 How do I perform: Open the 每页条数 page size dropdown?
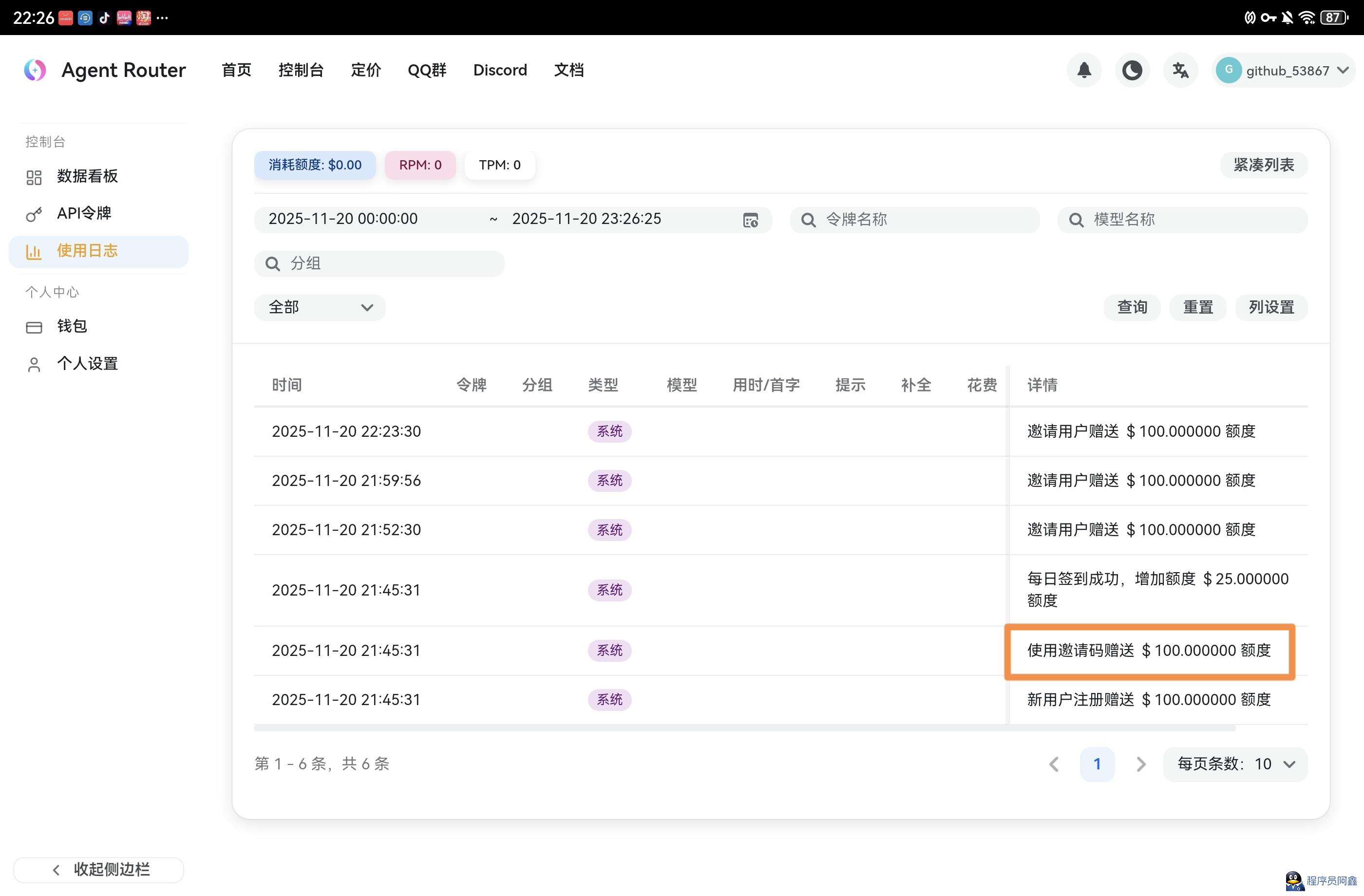coord(1235,764)
